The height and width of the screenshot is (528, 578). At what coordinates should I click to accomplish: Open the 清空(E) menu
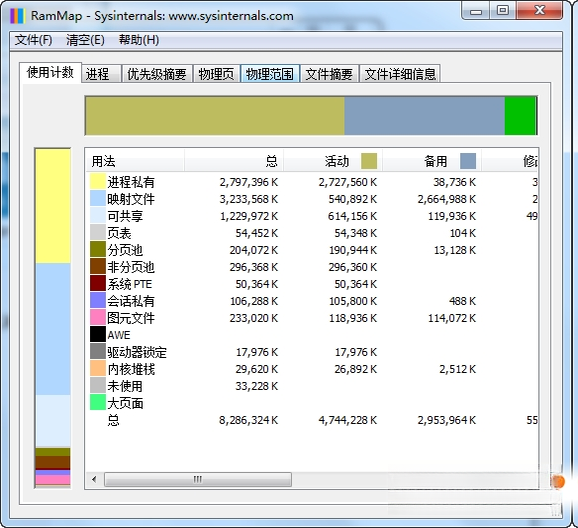tap(85, 40)
